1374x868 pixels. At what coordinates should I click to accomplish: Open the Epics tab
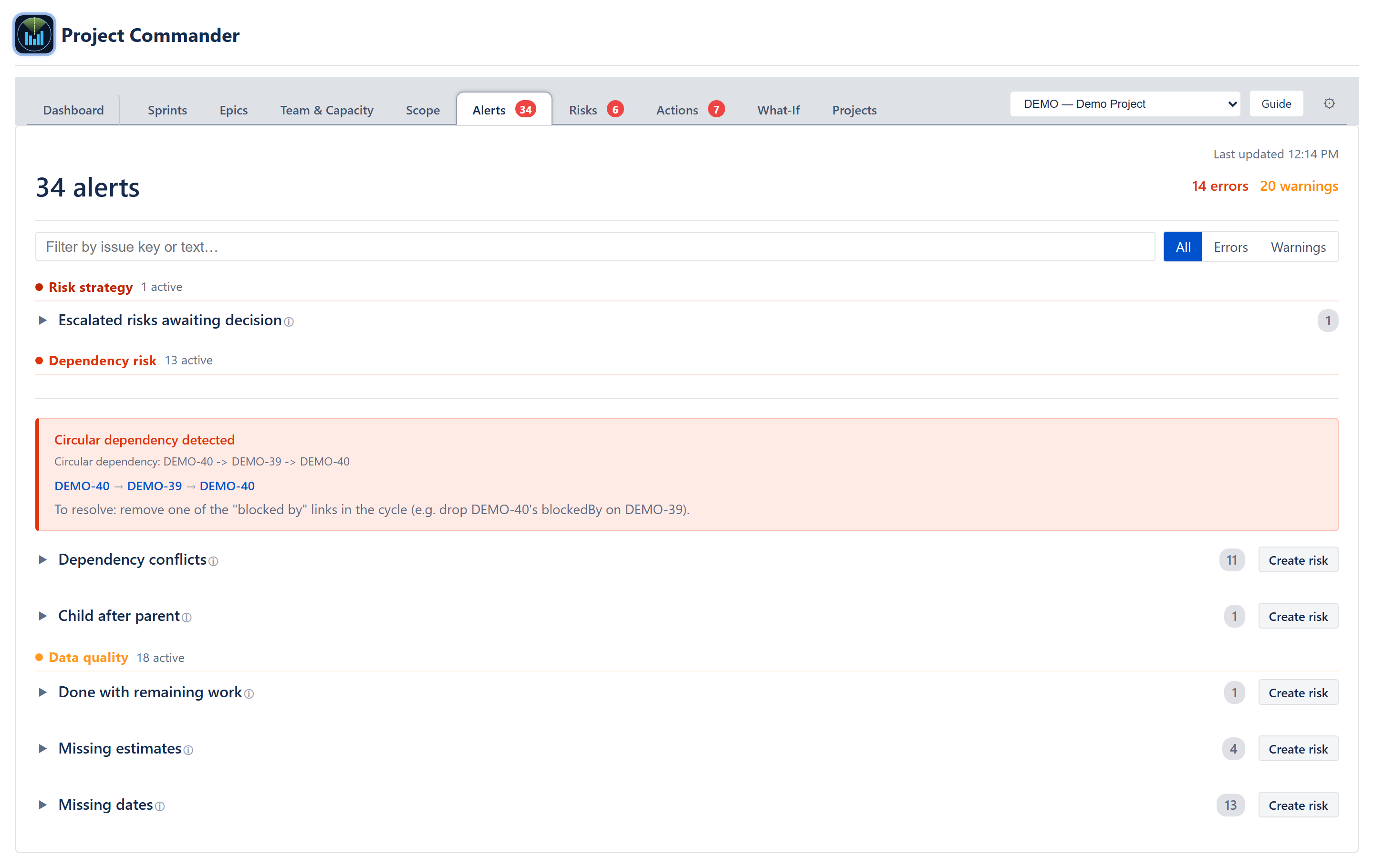click(233, 110)
